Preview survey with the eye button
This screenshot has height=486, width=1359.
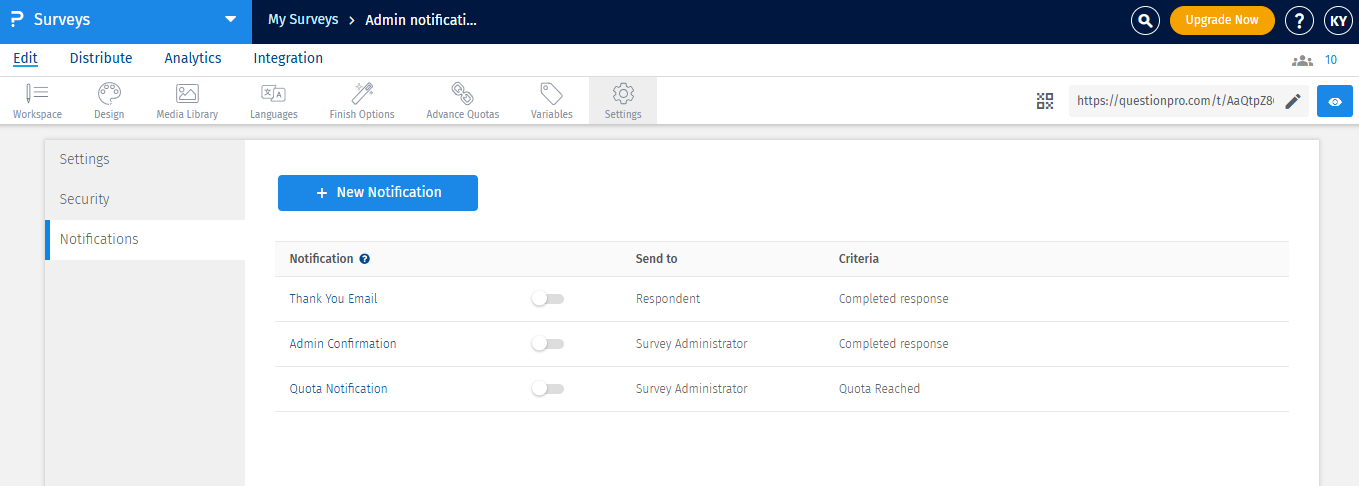1335,101
